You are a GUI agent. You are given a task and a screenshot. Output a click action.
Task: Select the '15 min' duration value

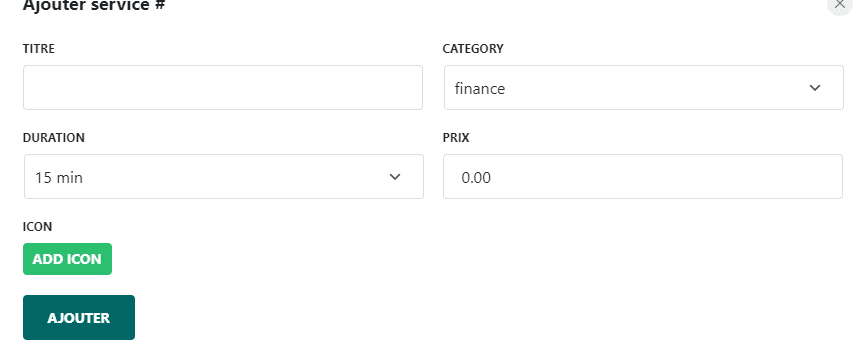pyautogui.click(x=59, y=177)
